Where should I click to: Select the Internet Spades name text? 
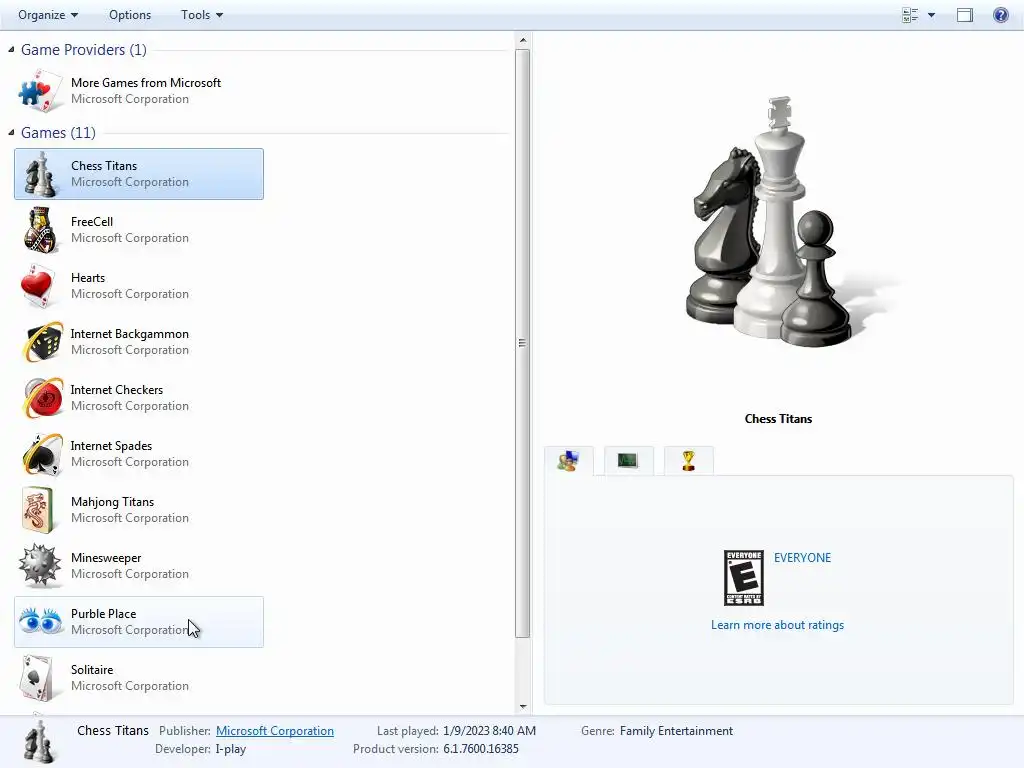(111, 446)
